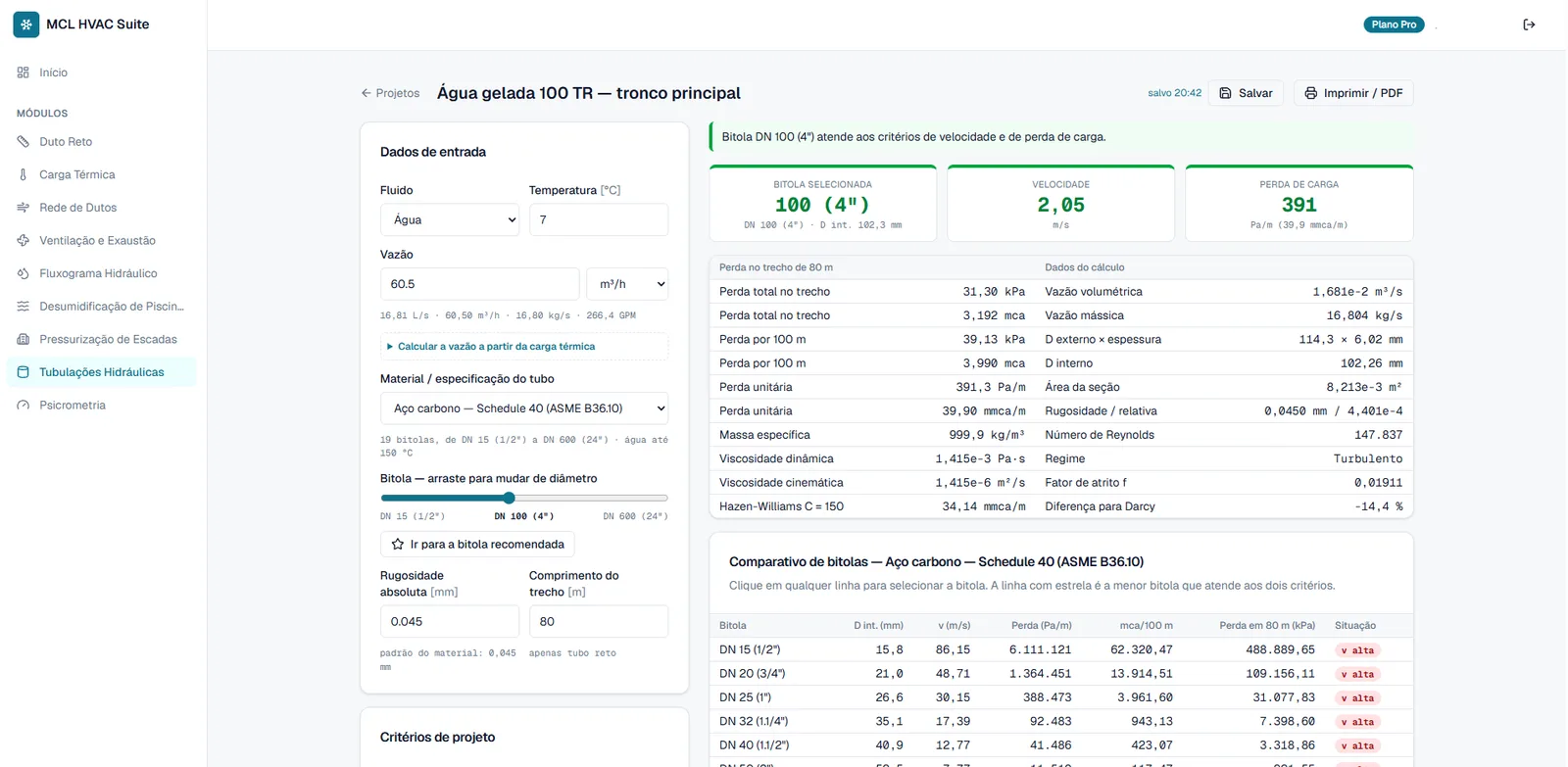The width and height of the screenshot is (1568, 767).
Task: Click the Perda (Pa/m) column header
Action: (x=1041, y=626)
